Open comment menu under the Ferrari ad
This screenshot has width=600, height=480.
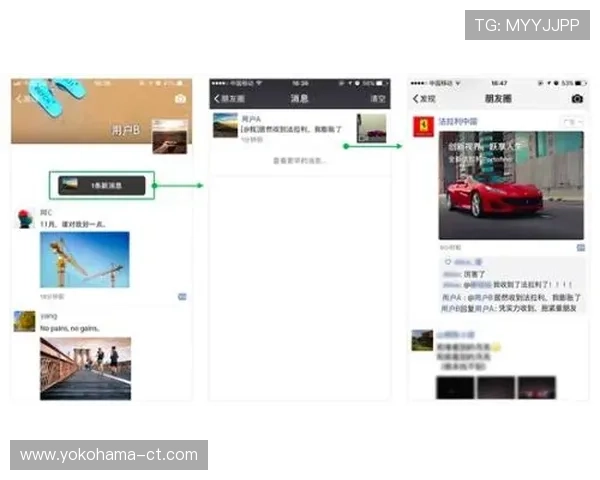coord(580,248)
